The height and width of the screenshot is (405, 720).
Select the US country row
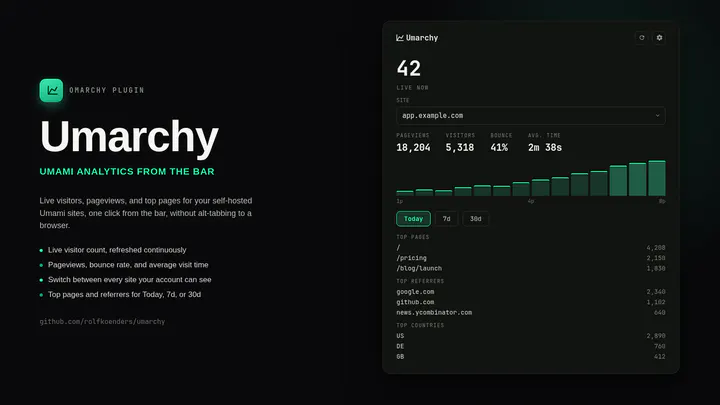pos(530,336)
